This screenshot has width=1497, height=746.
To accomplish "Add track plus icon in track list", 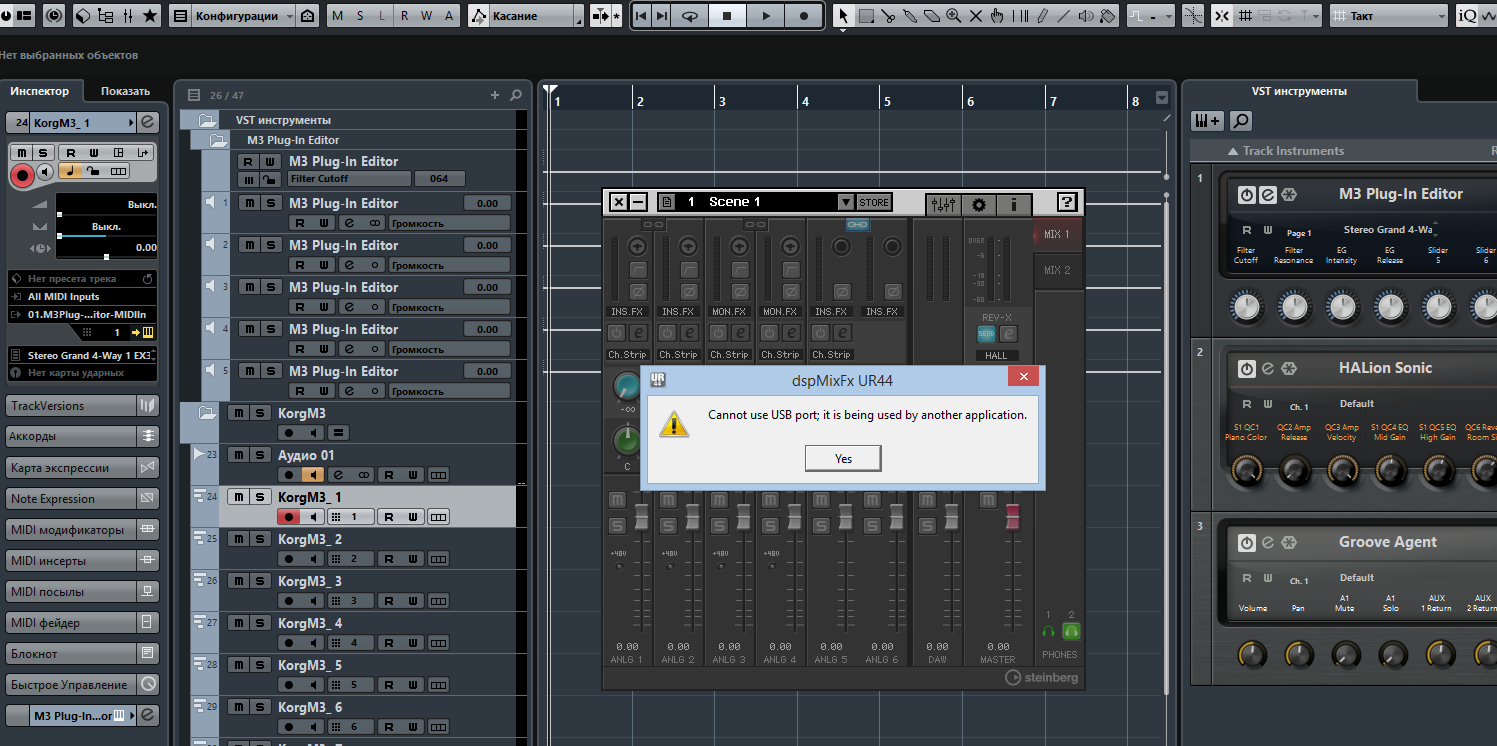I will point(494,95).
